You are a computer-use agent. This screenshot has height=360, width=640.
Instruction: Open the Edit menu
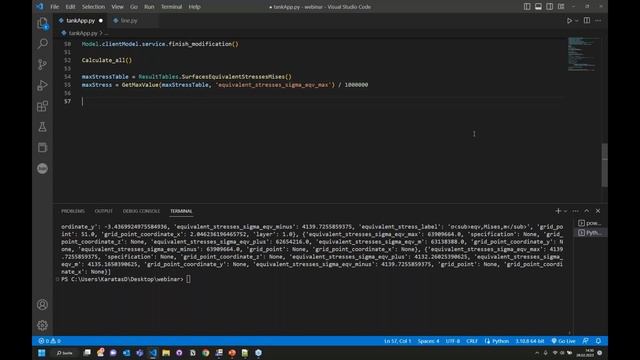70,7
